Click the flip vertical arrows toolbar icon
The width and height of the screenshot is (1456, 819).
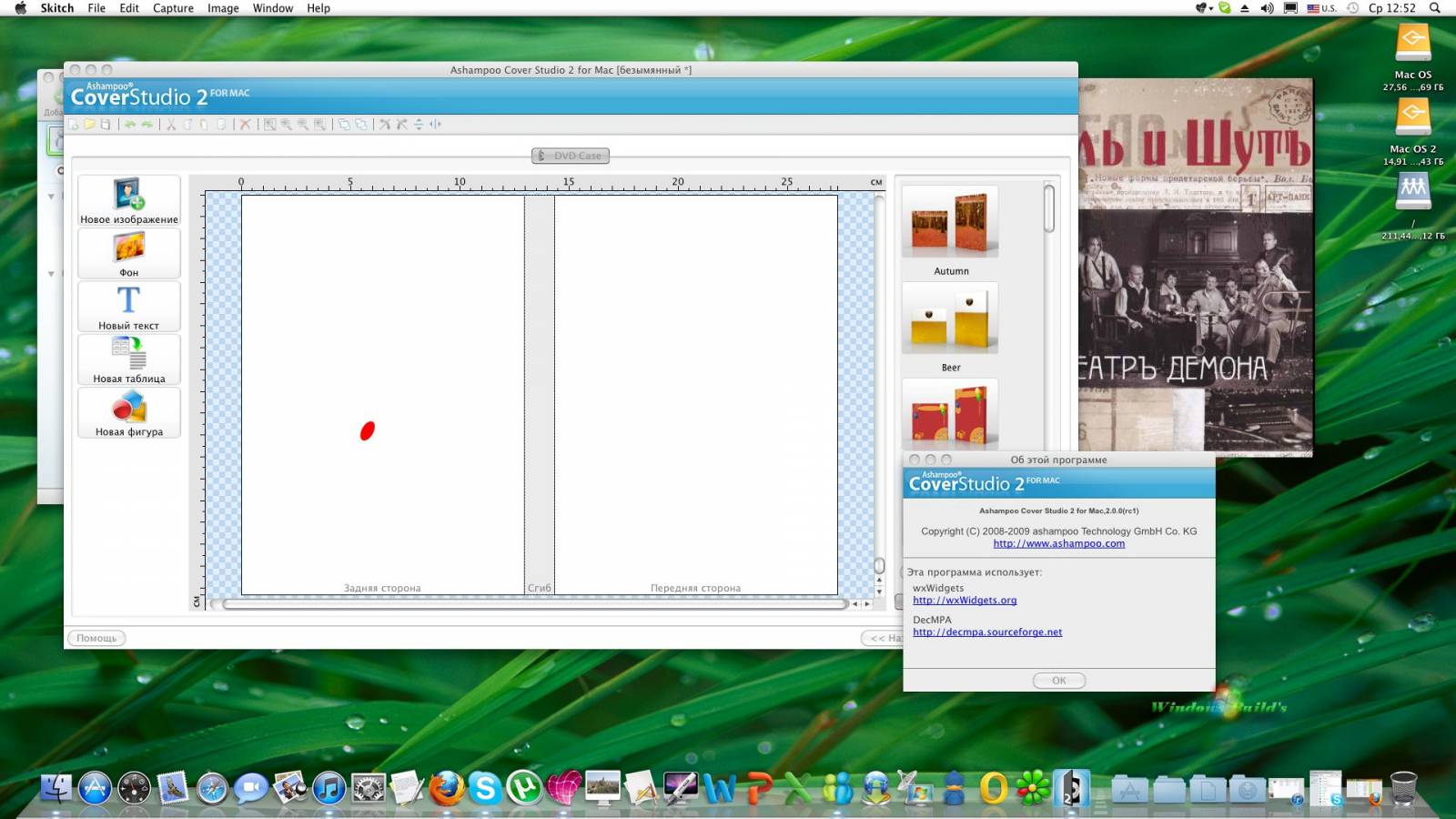point(419,125)
